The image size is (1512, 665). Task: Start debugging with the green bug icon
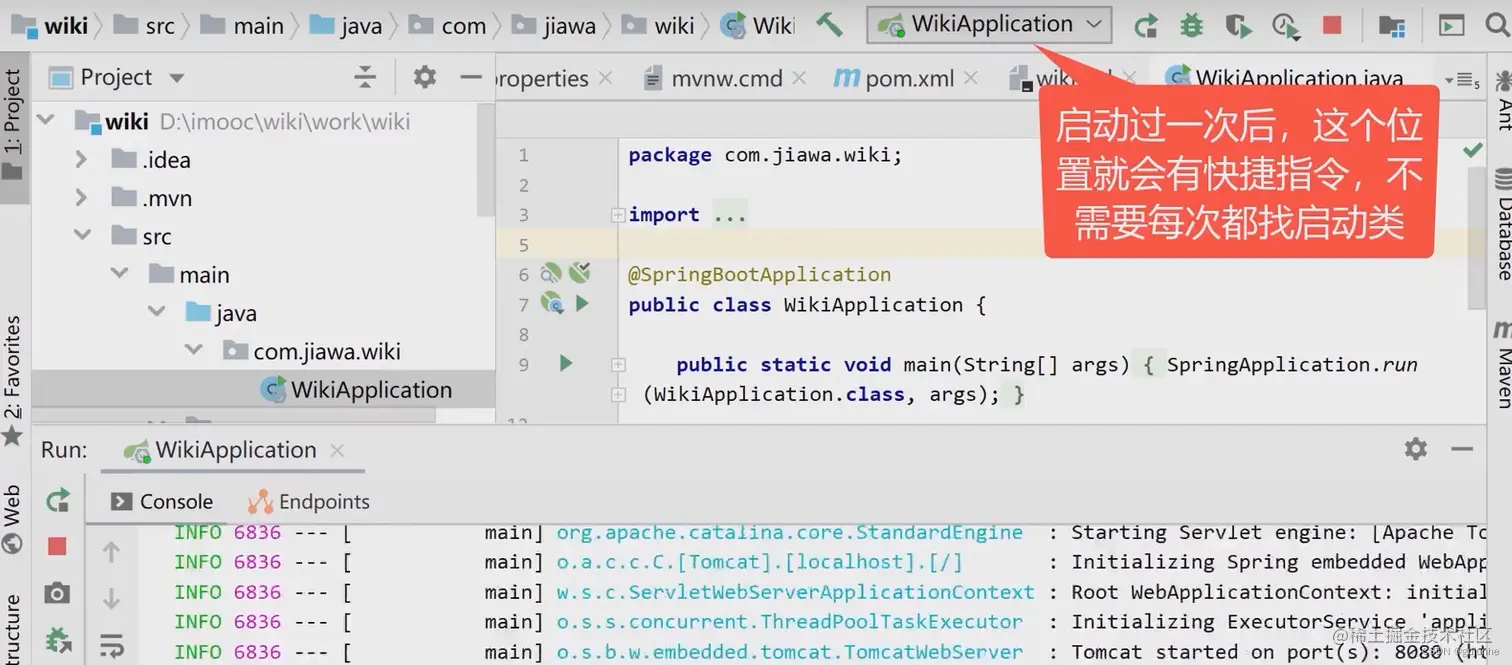click(x=1191, y=26)
